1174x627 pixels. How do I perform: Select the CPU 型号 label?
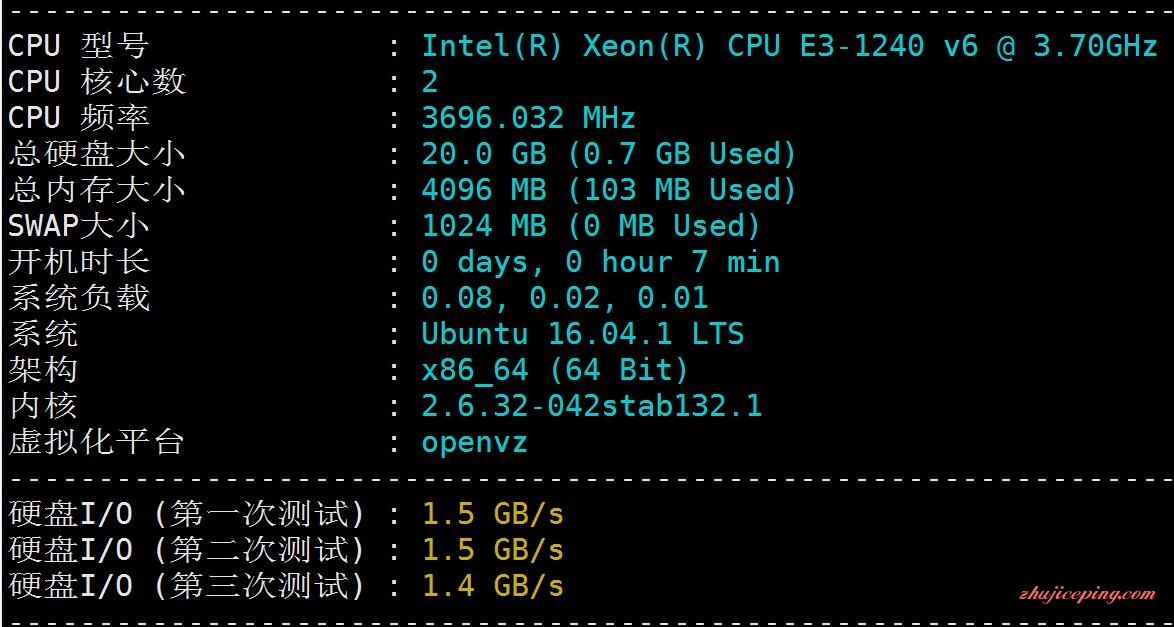click(x=79, y=46)
